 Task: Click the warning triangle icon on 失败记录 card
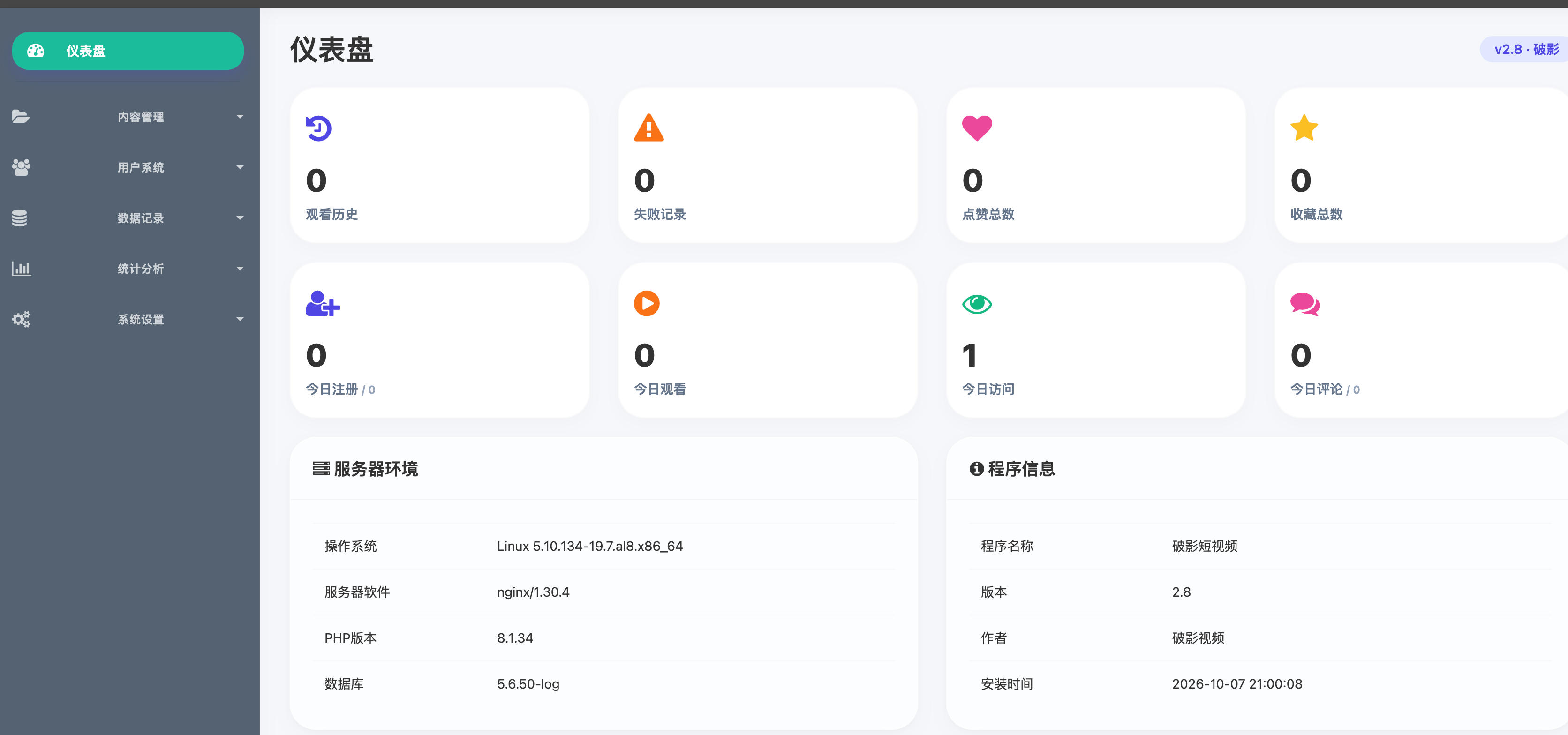point(649,128)
